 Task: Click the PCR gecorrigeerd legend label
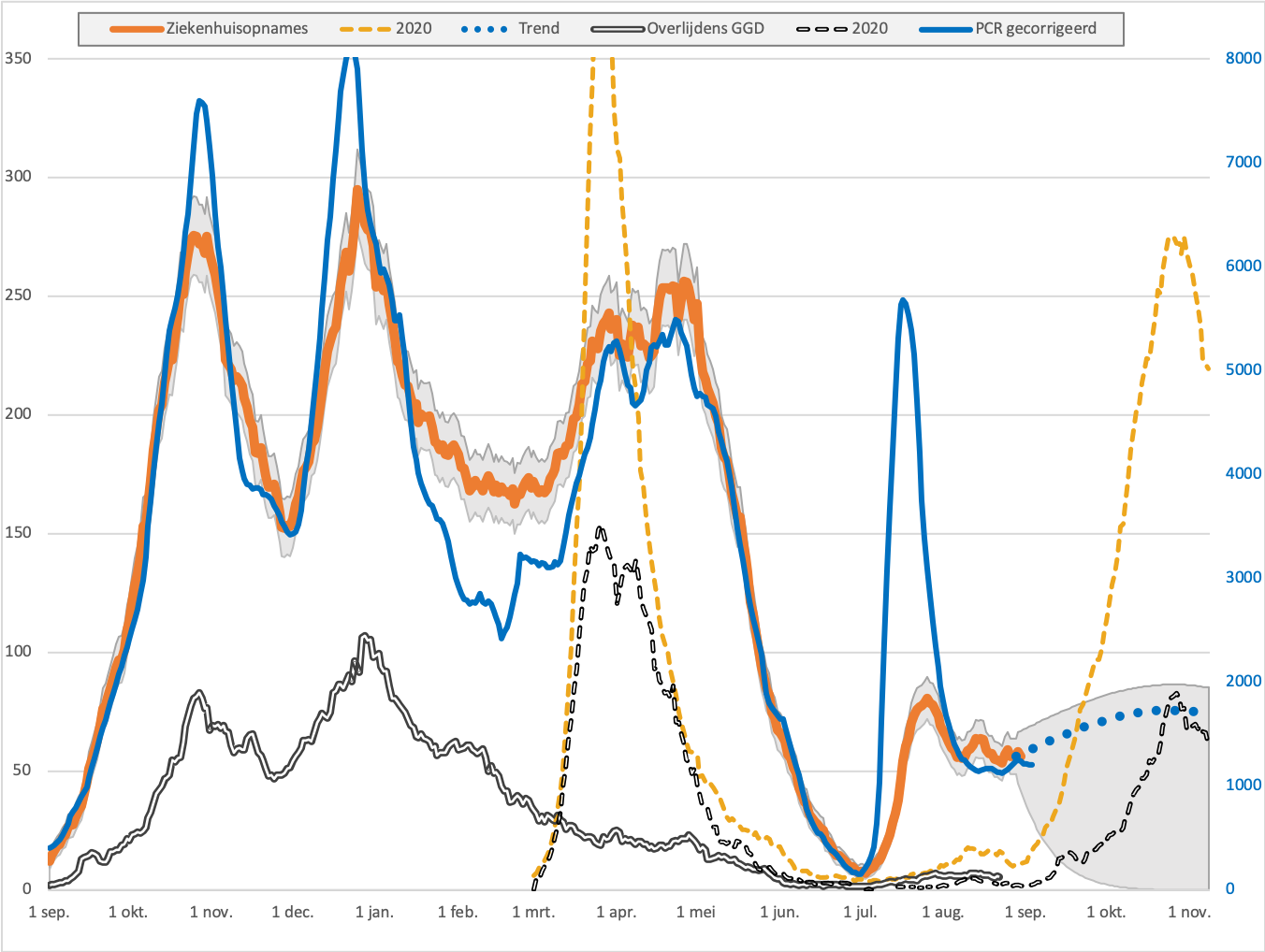tap(1036, 29)
